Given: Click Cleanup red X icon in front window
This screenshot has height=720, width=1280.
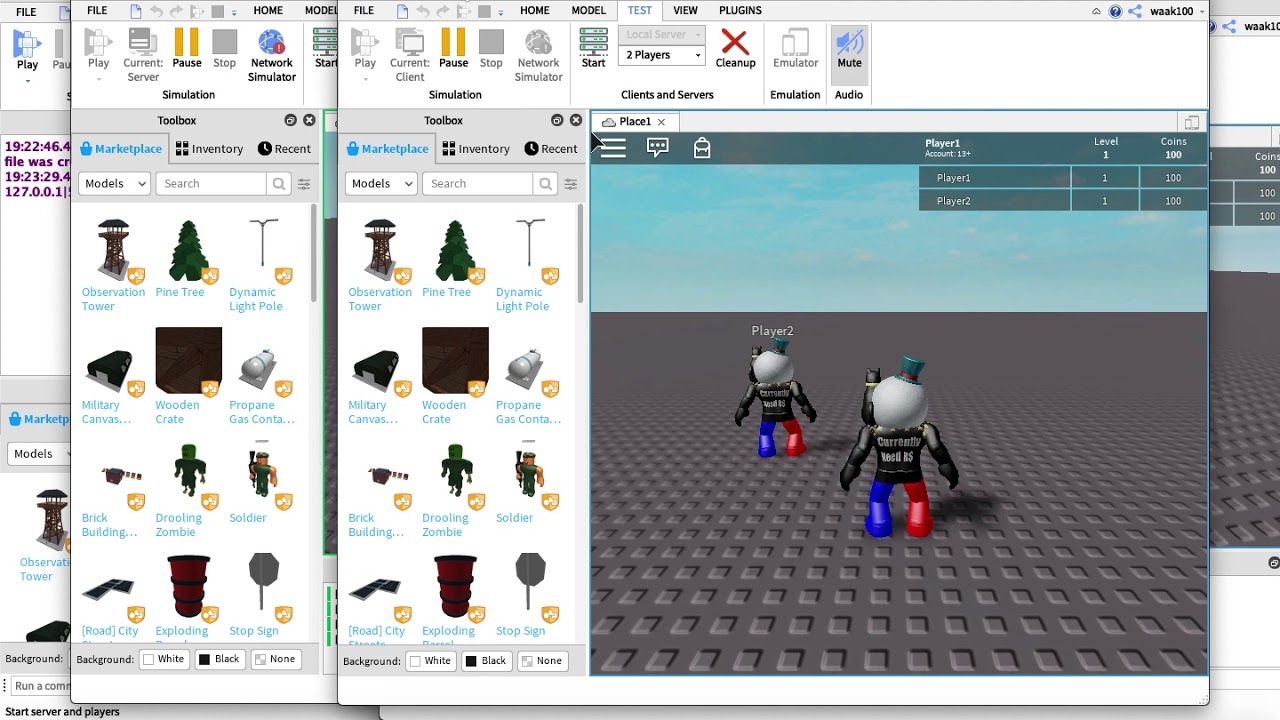Looking at the screenshot, I should click(735, 42).
